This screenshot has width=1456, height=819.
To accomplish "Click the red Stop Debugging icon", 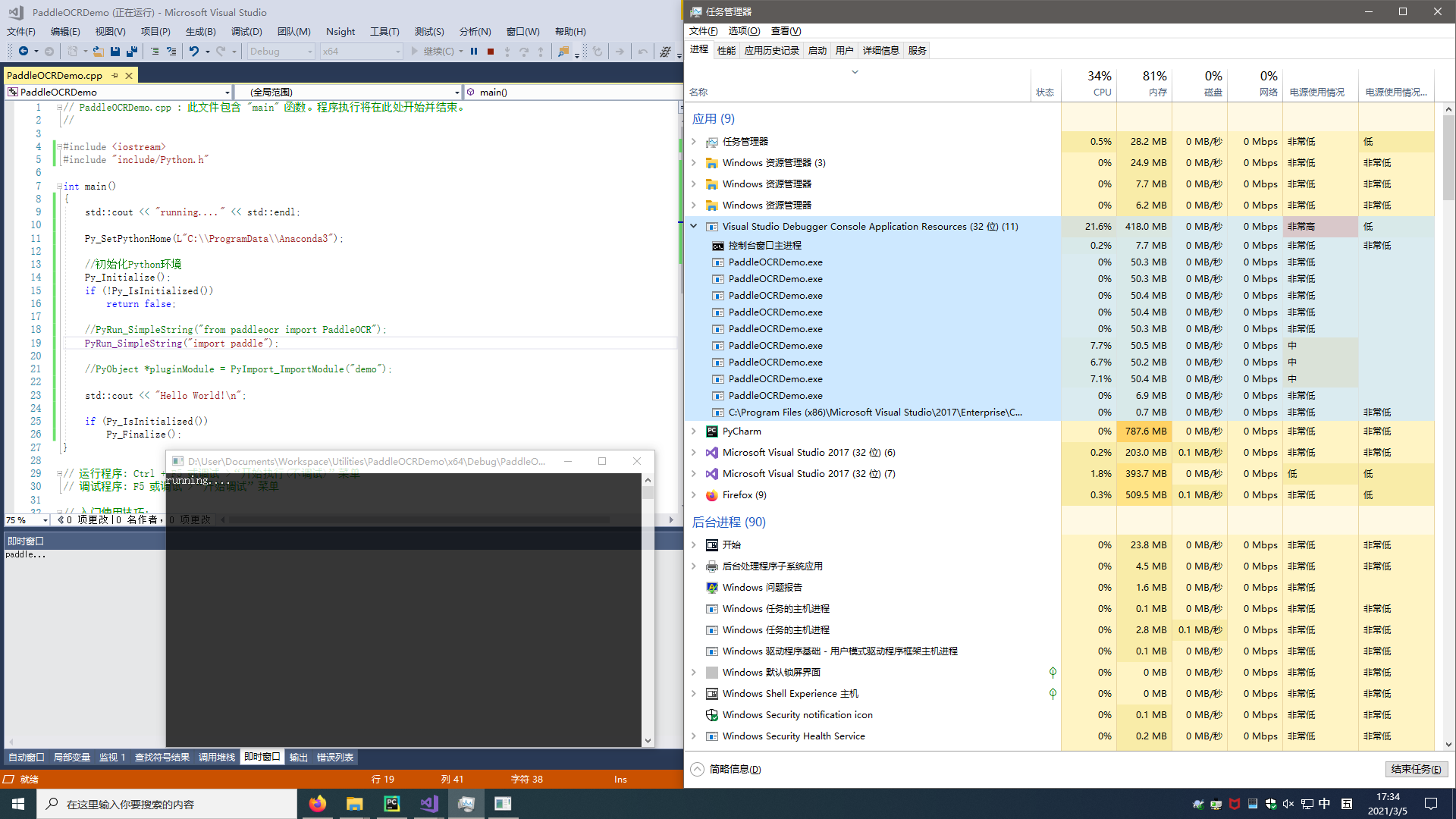I will coord(491,52).
